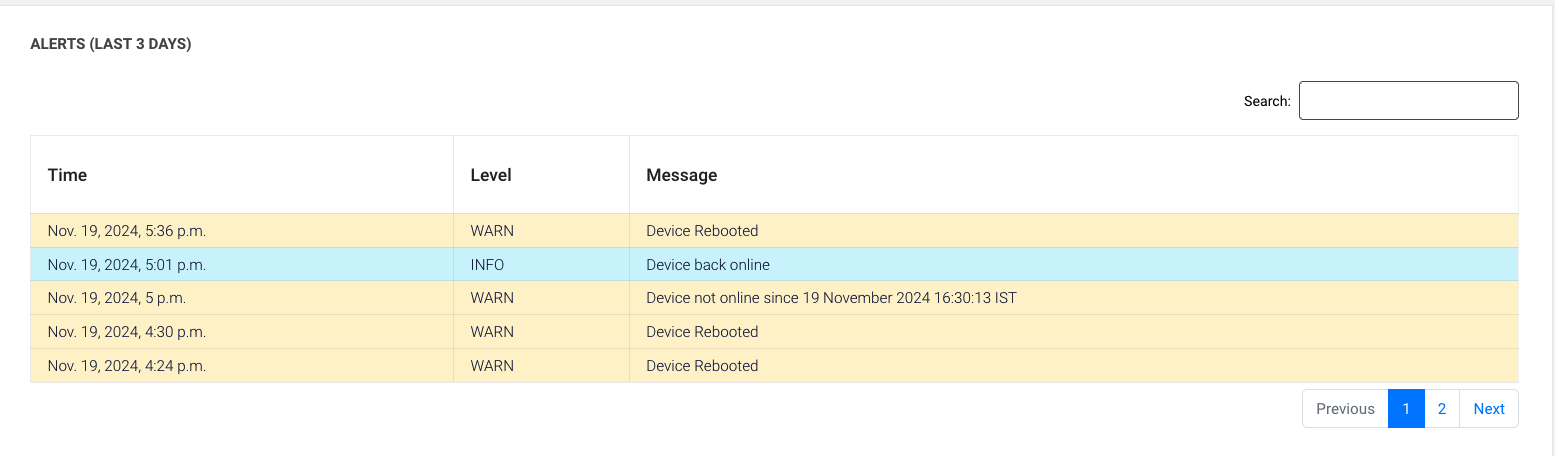Click the 5:36 p.m. alert timestamp
1555x456 pixels.
point(127,231)
